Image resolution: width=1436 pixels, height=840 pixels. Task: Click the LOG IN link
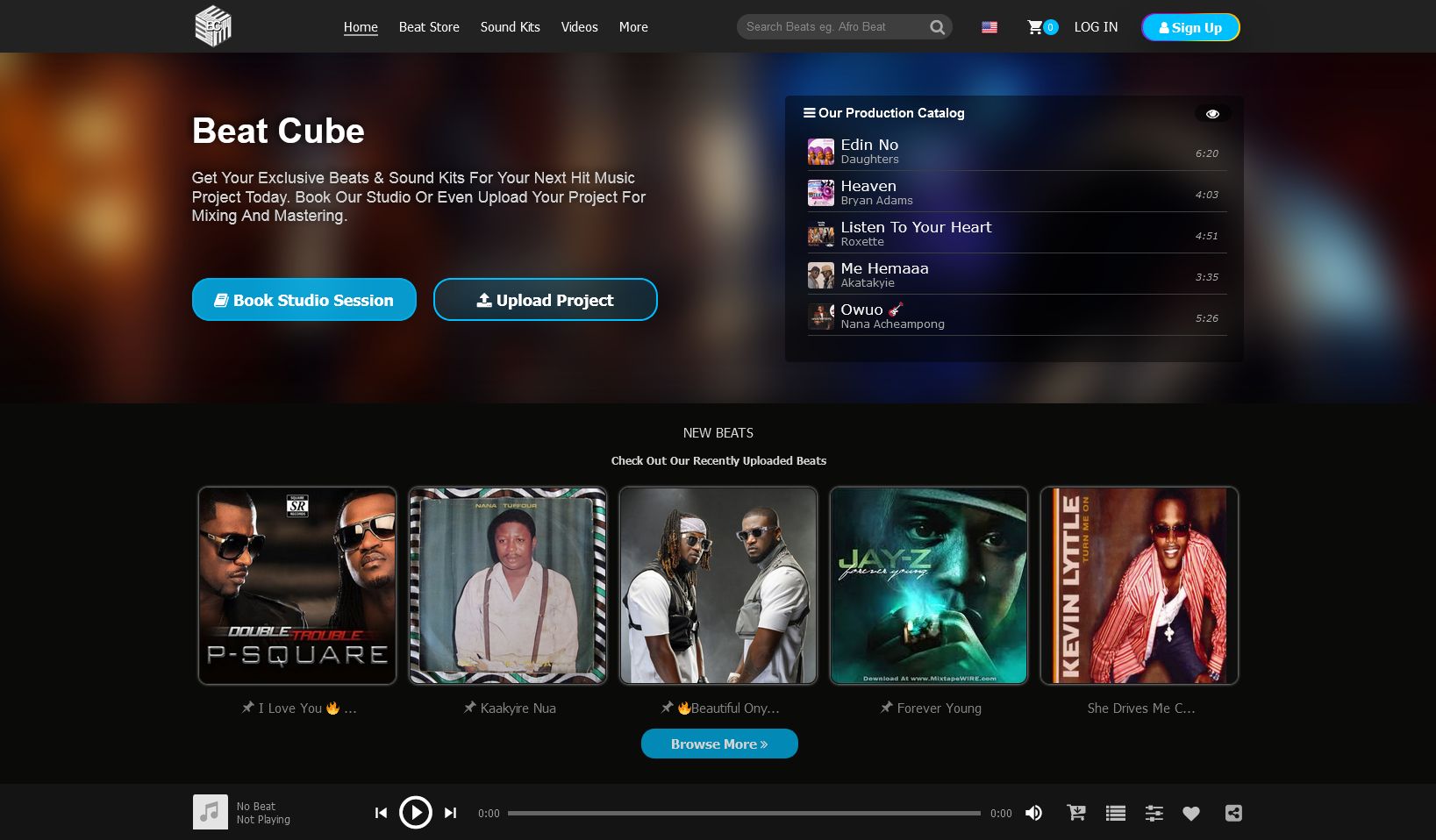coord(1097,27)
